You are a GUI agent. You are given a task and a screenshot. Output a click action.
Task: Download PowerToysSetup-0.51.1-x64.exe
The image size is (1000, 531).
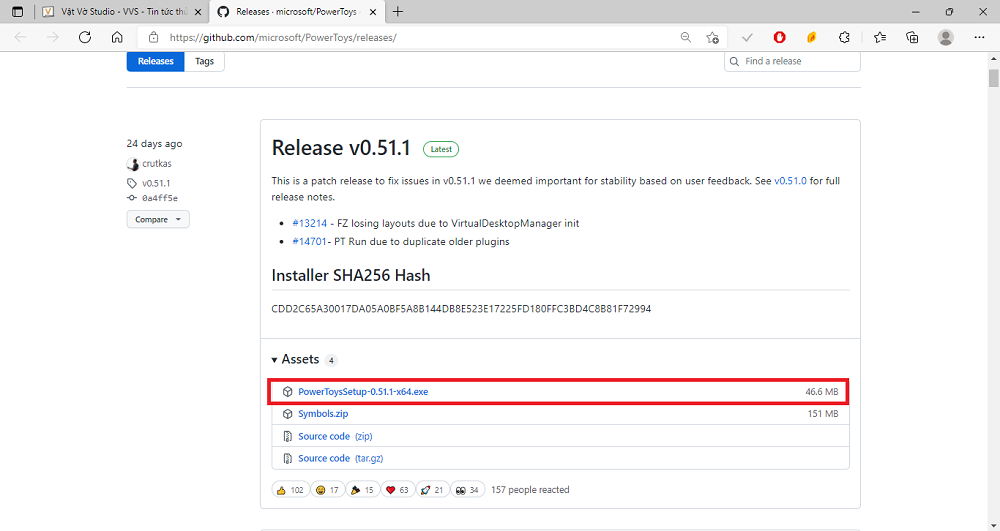(x=363, y=392)
